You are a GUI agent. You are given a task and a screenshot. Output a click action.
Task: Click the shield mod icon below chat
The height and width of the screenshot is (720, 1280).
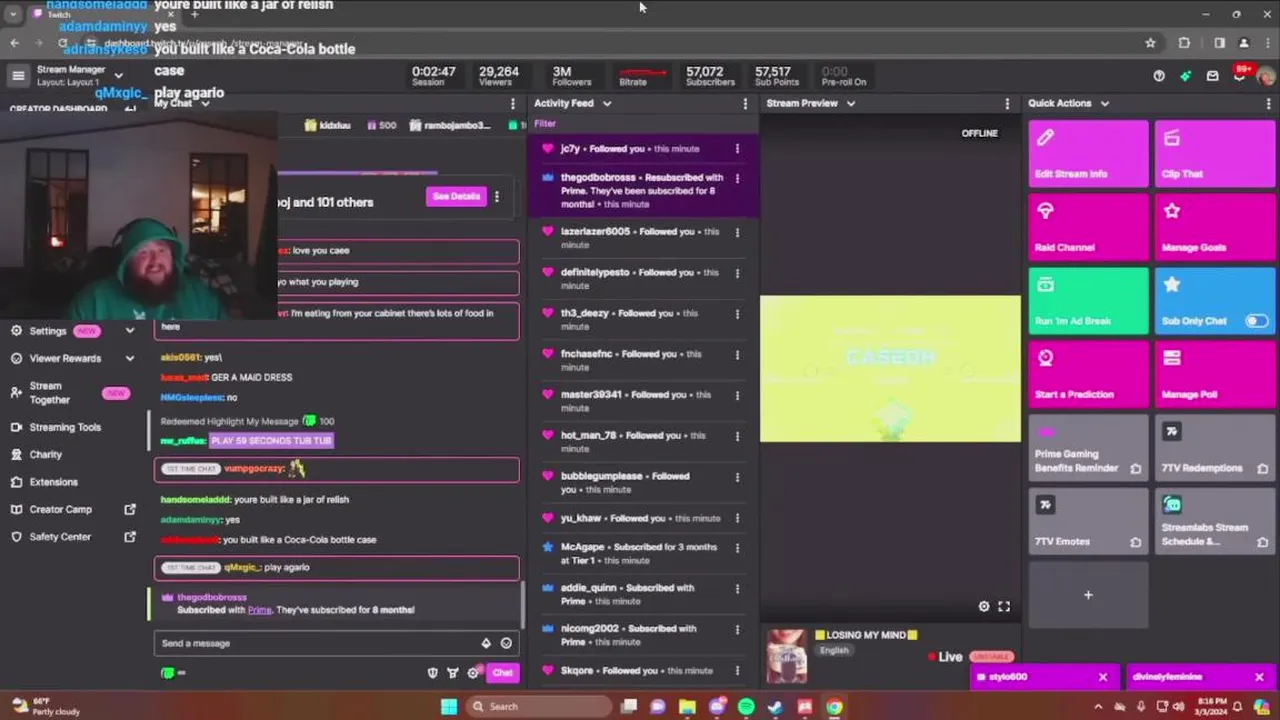[x=433, y=673]
